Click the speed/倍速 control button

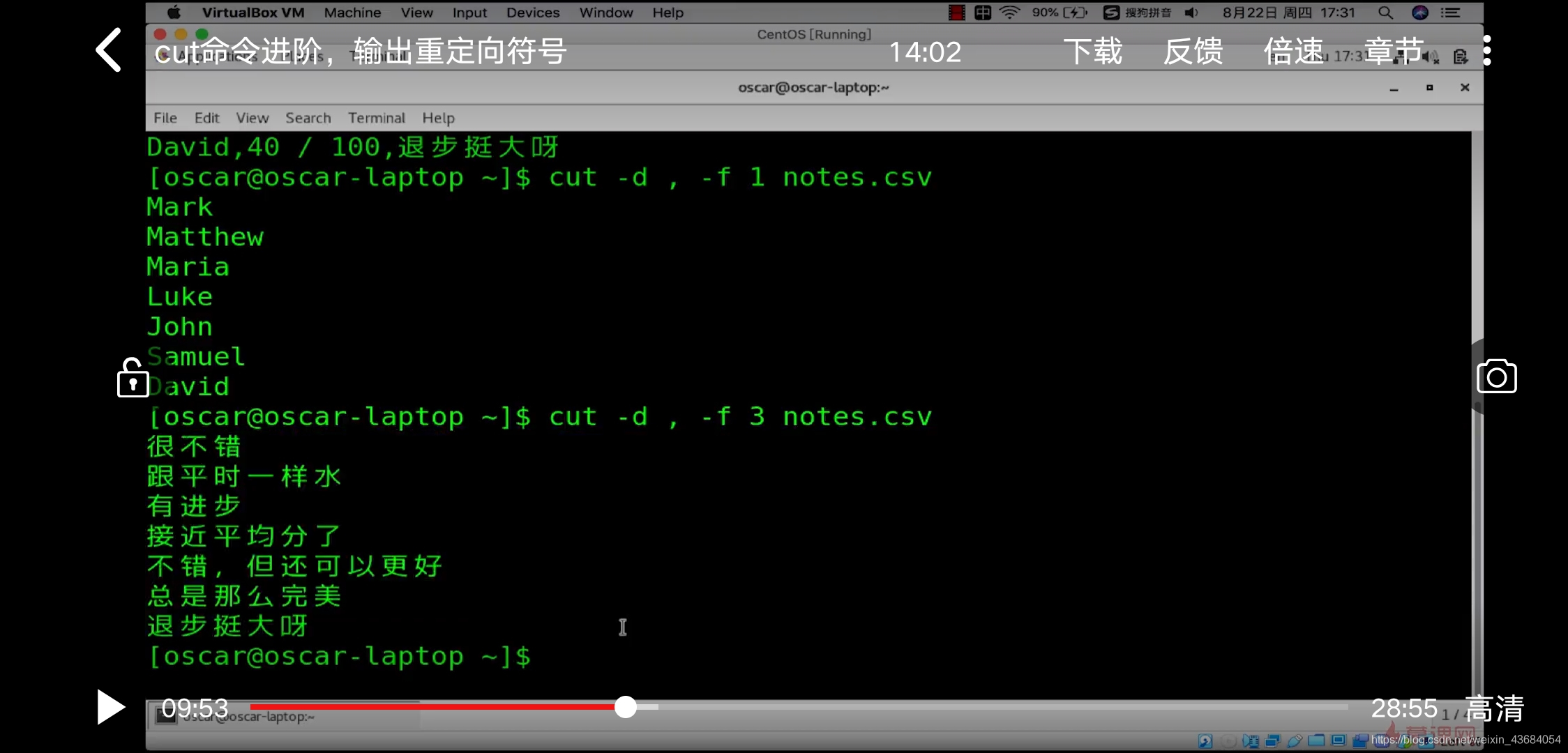pyautogui.click(x=1295, y=50)
